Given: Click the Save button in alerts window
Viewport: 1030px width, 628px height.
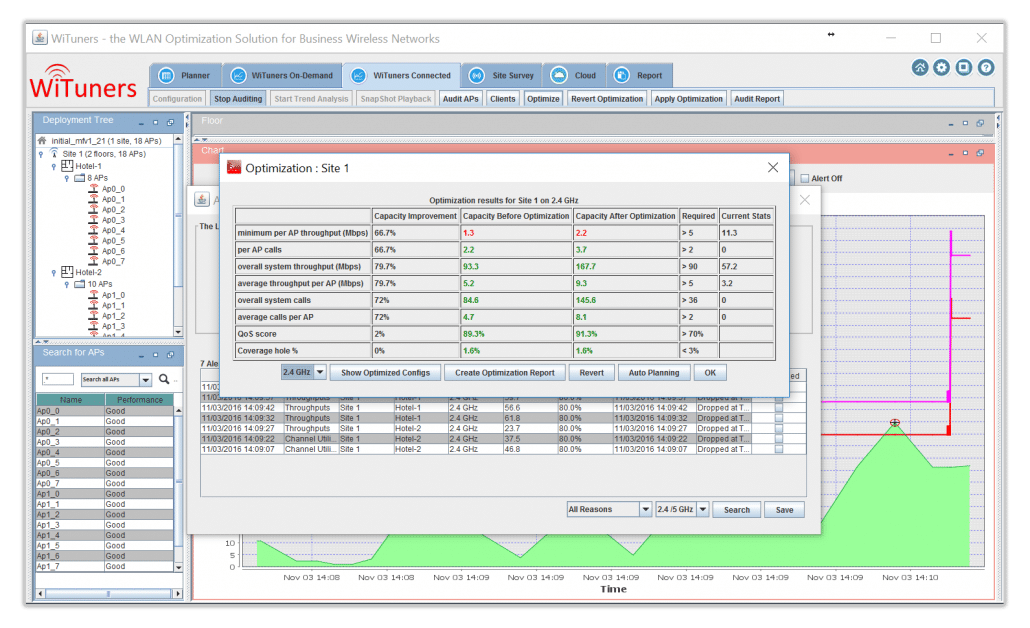Looking at the screenshot, I should click(x=784, y=510).
